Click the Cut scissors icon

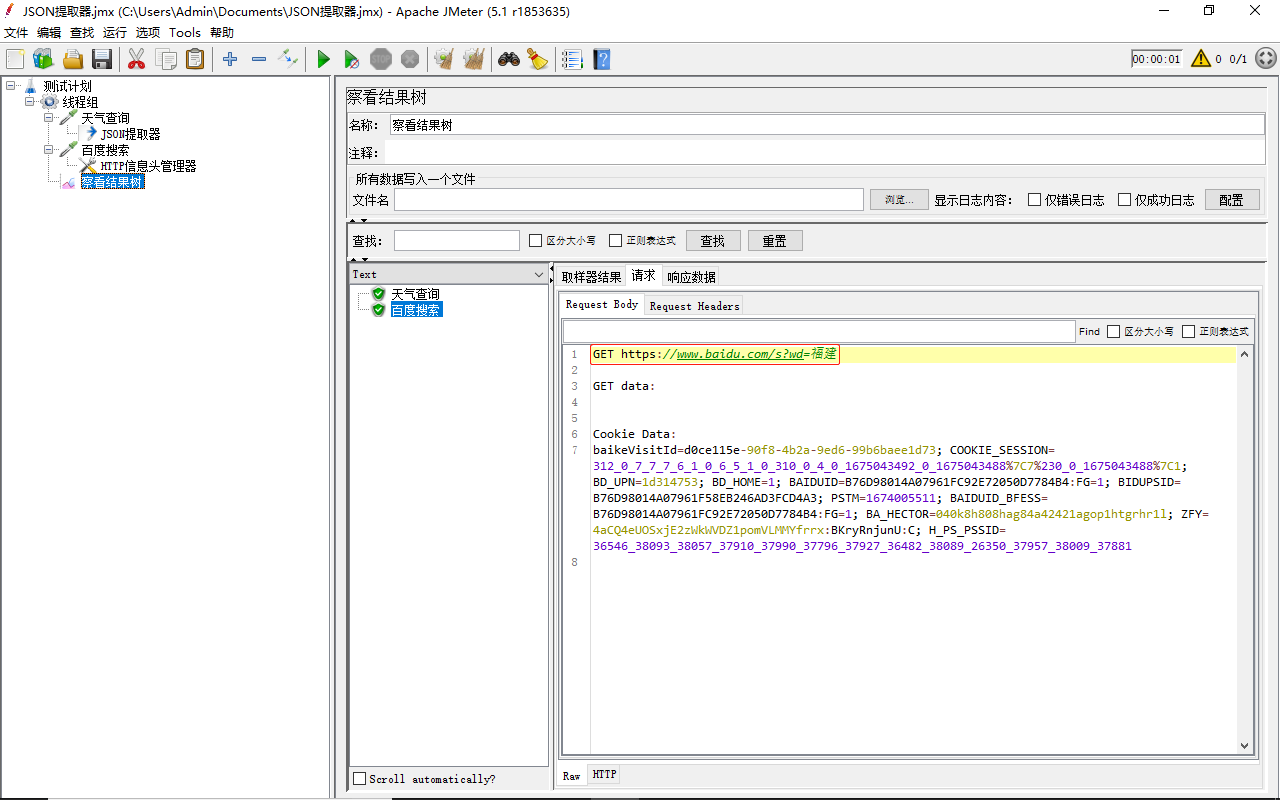pos(137,59)
